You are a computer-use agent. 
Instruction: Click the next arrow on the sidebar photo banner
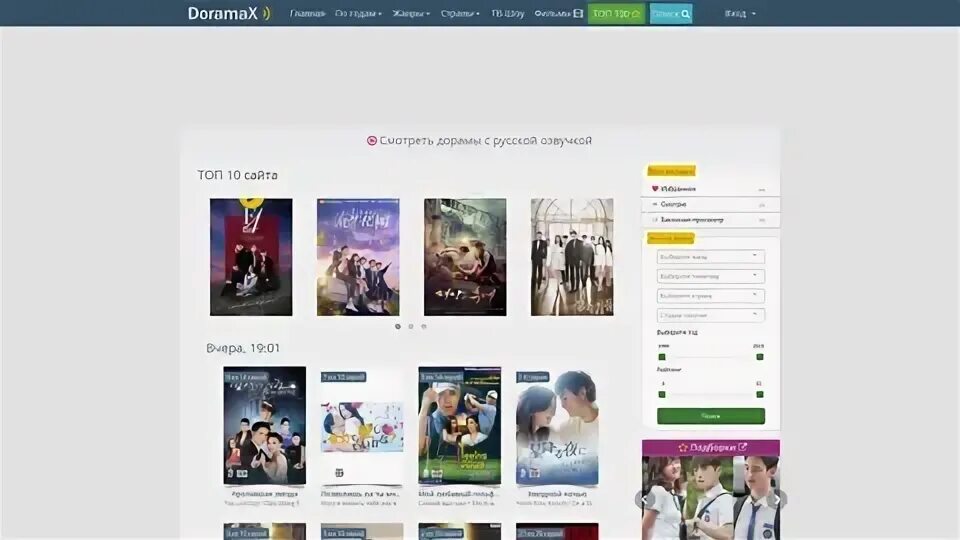click(x=777, y=500)
